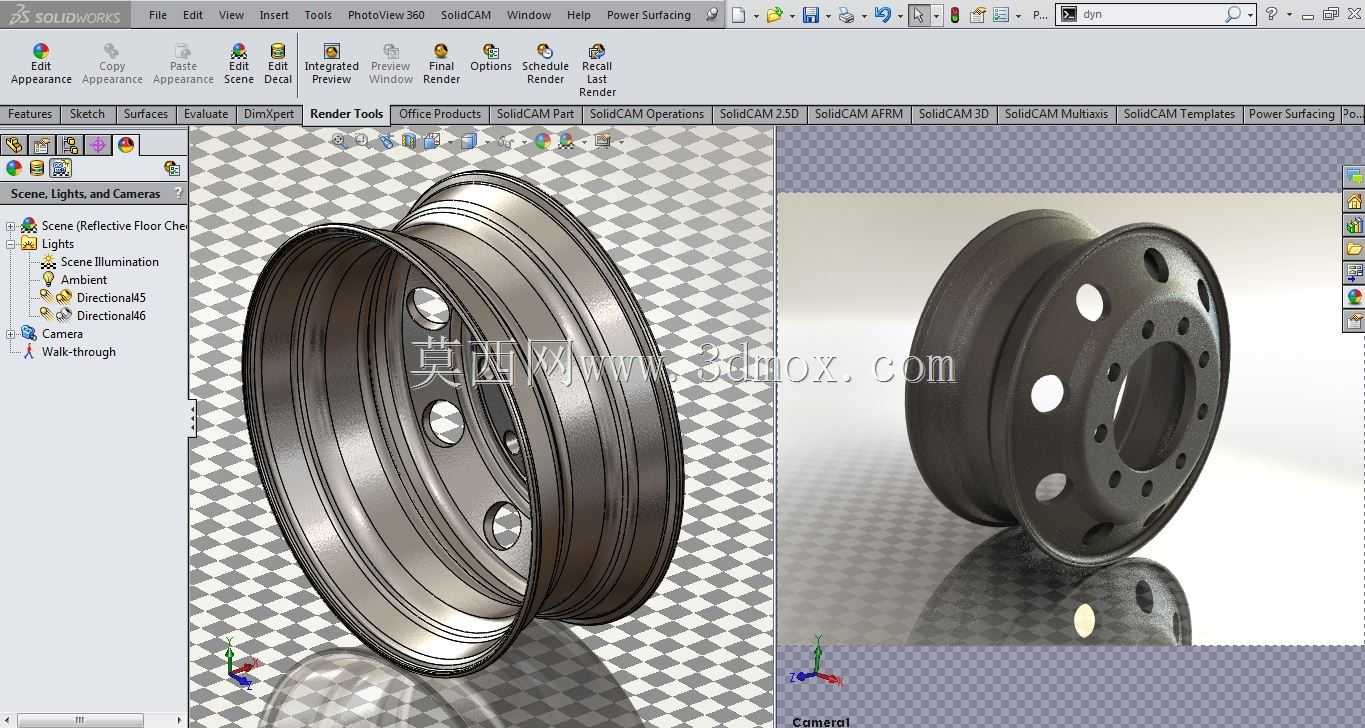Open the PhotoView 360 menu
1365x728 pixels.
(x=386, y=15)
